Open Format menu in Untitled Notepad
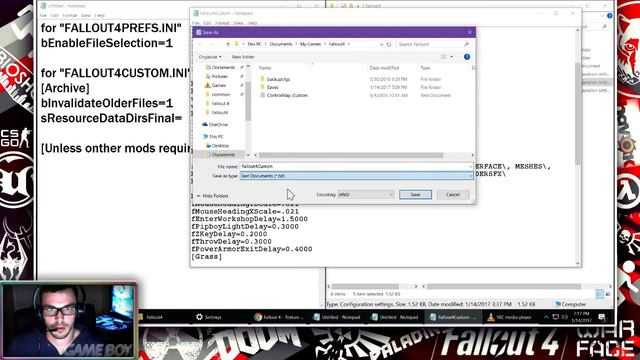The width and height of the screenshot is (640, 360). pyautogui.click(x=70, y=16)
